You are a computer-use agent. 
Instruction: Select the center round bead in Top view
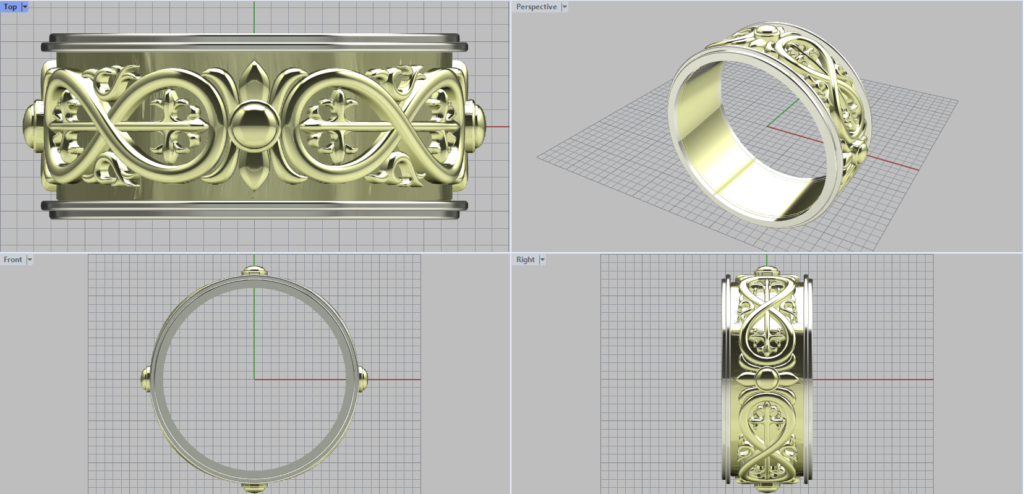253,126
